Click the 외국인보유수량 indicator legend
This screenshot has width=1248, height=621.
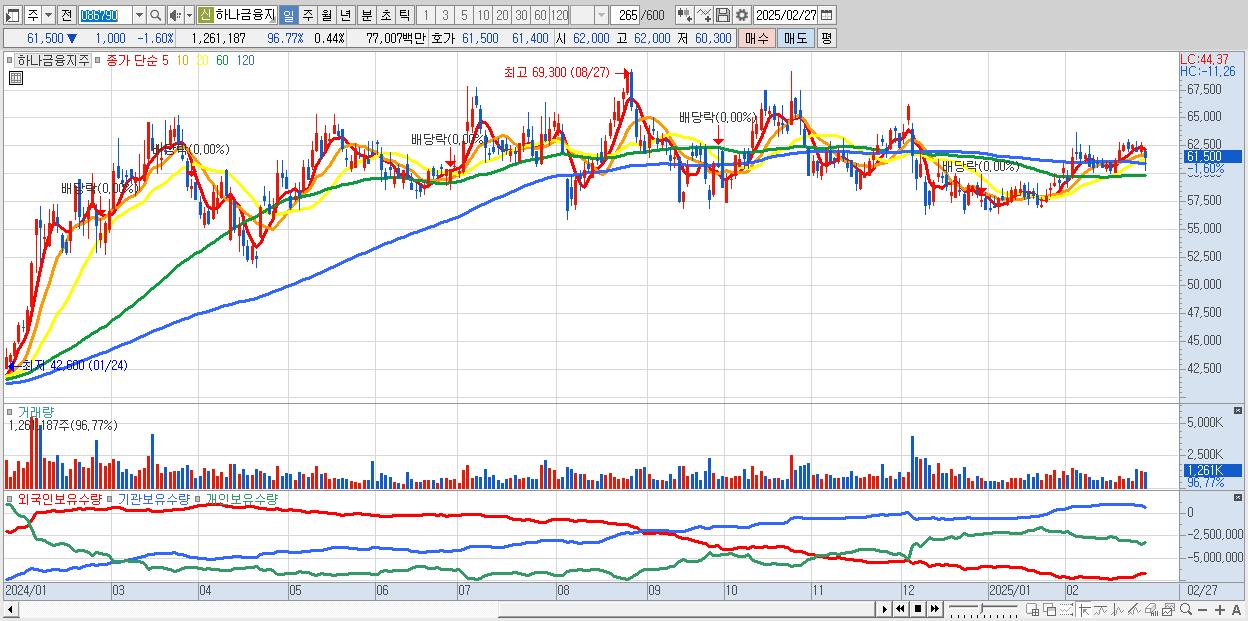click(60, 498)
